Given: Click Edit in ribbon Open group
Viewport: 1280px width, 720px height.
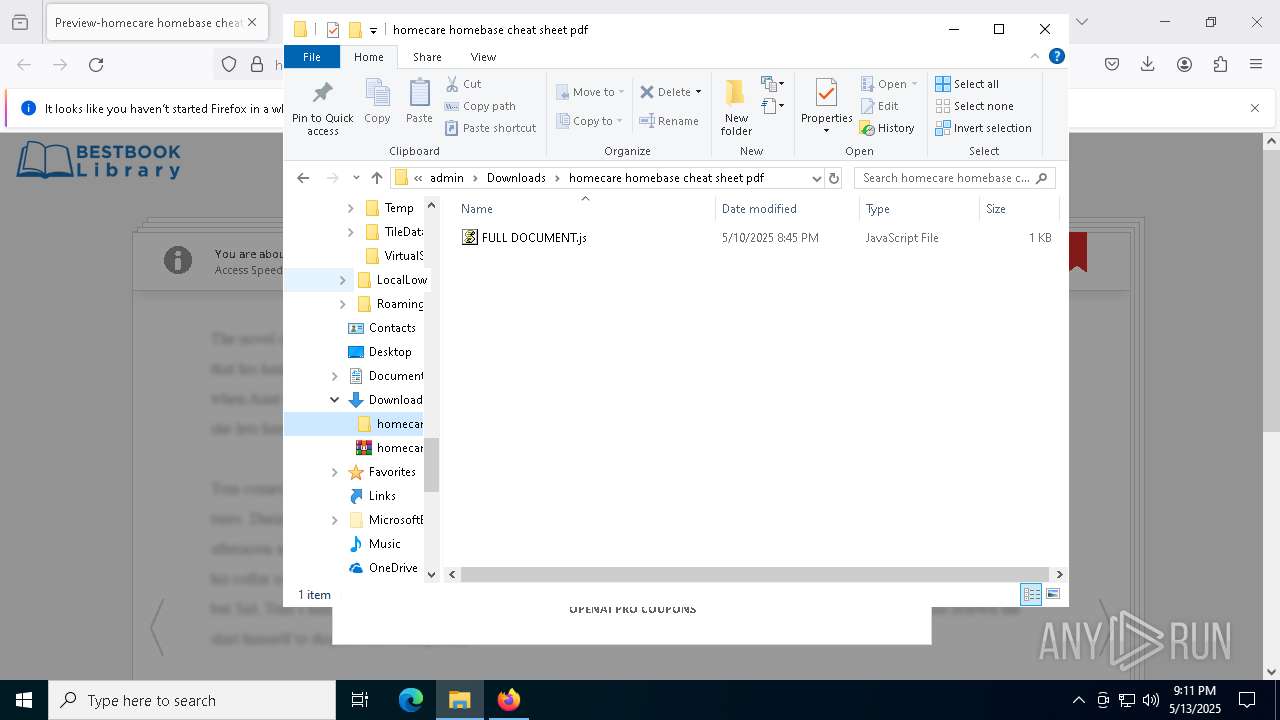Looking at the screenshot, I should (879, 106).
